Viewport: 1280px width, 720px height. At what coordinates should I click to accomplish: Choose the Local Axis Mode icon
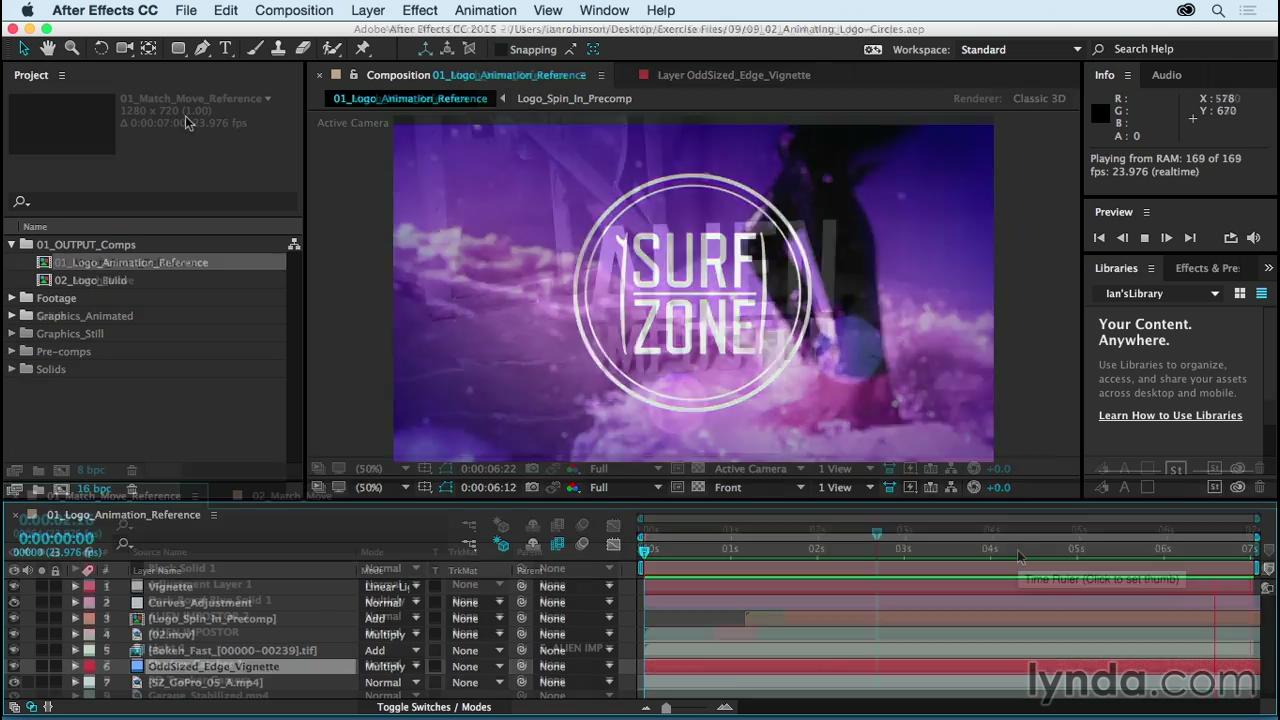click(425, 49)
